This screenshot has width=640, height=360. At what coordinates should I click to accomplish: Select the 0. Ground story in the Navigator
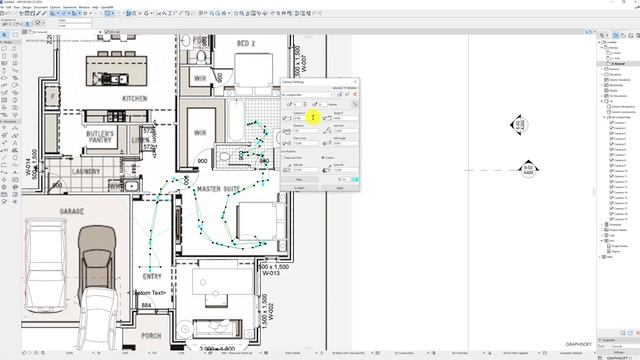[618, 64]
